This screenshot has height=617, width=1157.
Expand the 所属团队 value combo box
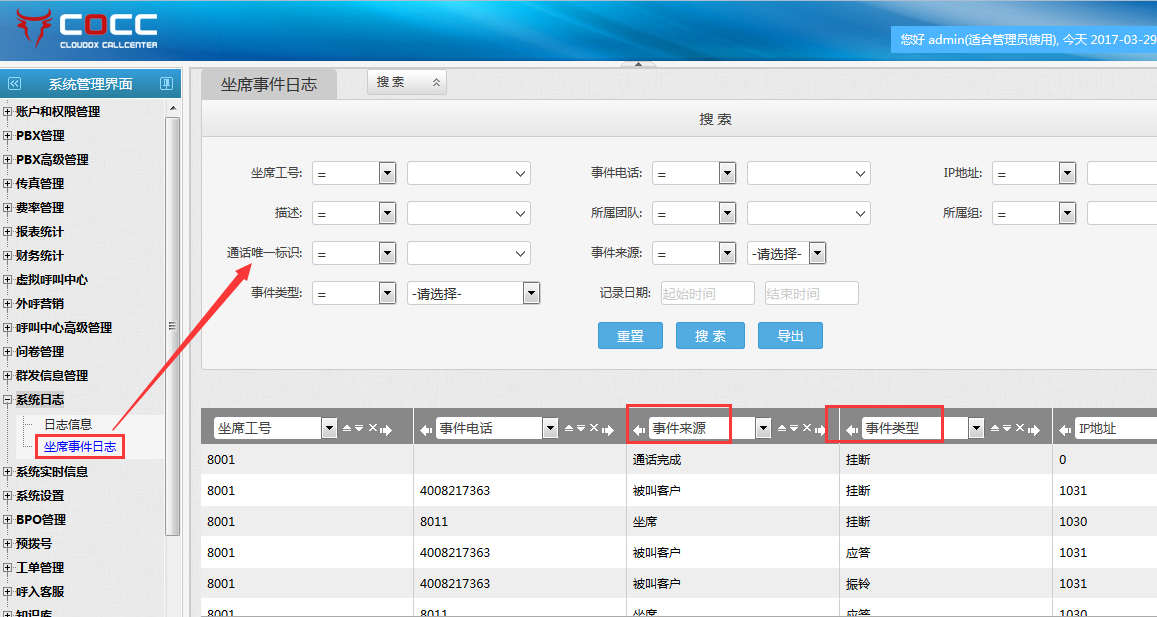[860, 213]
